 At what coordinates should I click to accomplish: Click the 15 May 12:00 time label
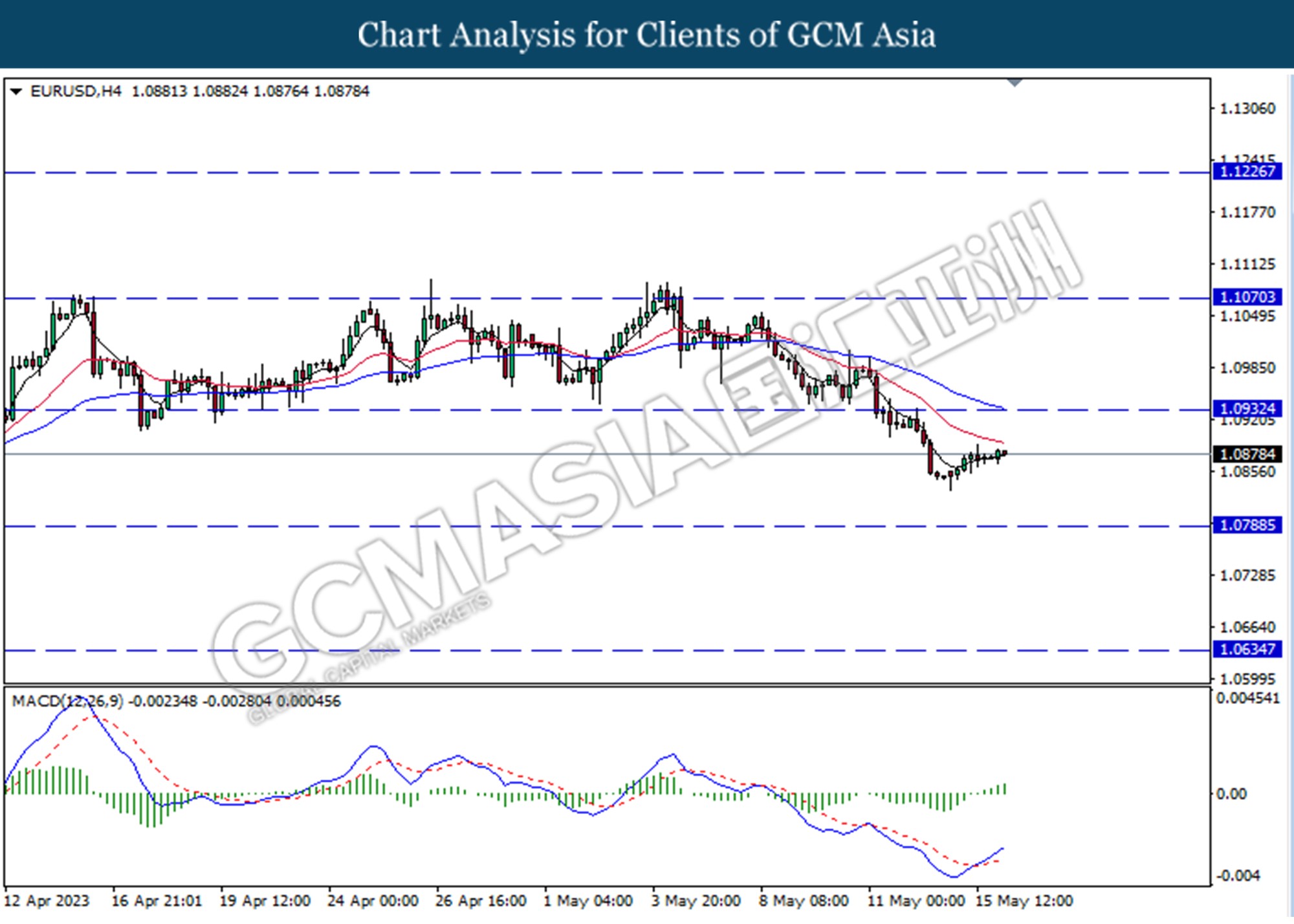(1024, 901)
